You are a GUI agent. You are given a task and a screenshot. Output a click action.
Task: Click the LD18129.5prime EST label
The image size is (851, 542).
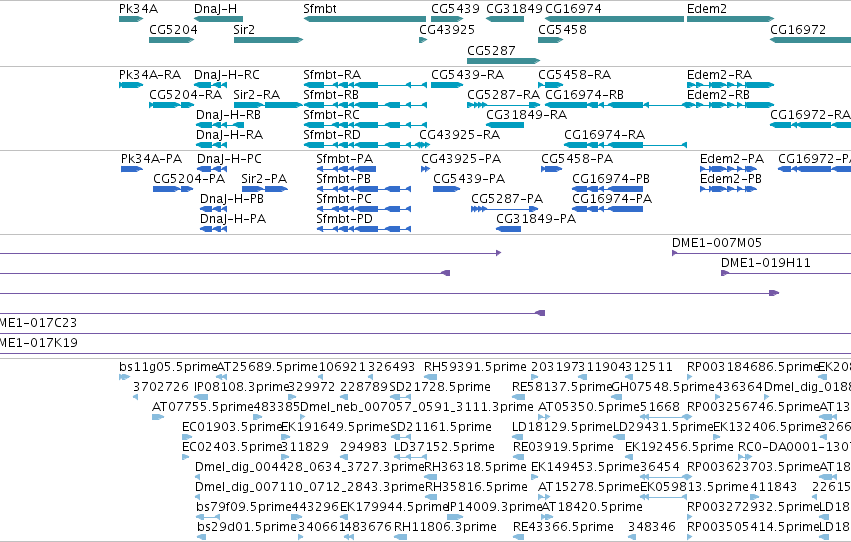click(x=562, y=427)
